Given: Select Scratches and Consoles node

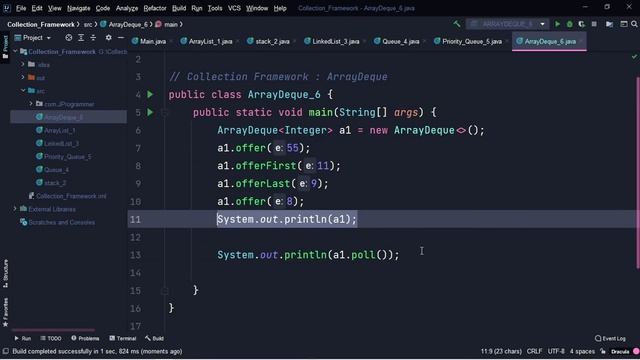Looking at the screenshot, I should click(57, 222).
